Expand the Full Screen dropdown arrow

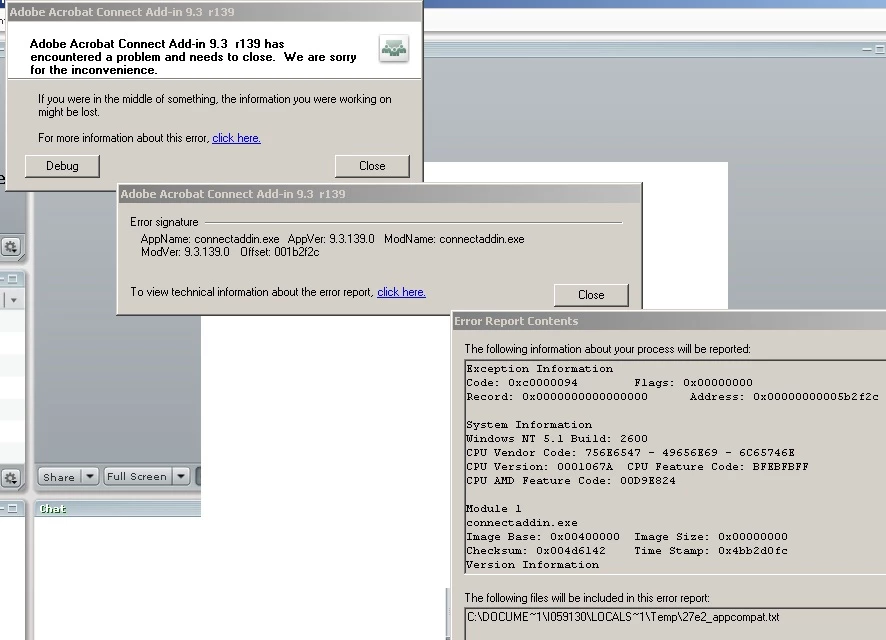(181, 477)
